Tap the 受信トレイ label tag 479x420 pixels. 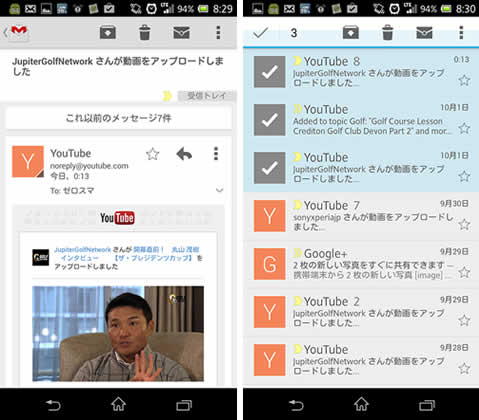point(207,96)
